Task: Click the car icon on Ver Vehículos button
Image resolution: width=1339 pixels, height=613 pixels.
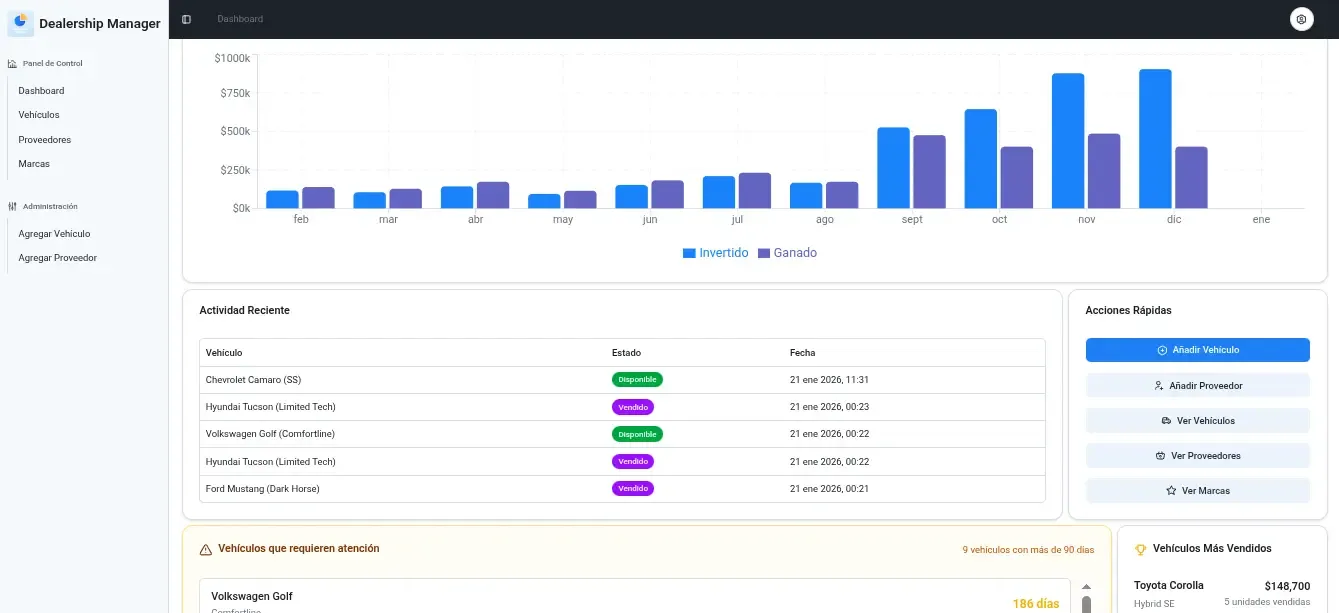Action: coord(1169,420)
